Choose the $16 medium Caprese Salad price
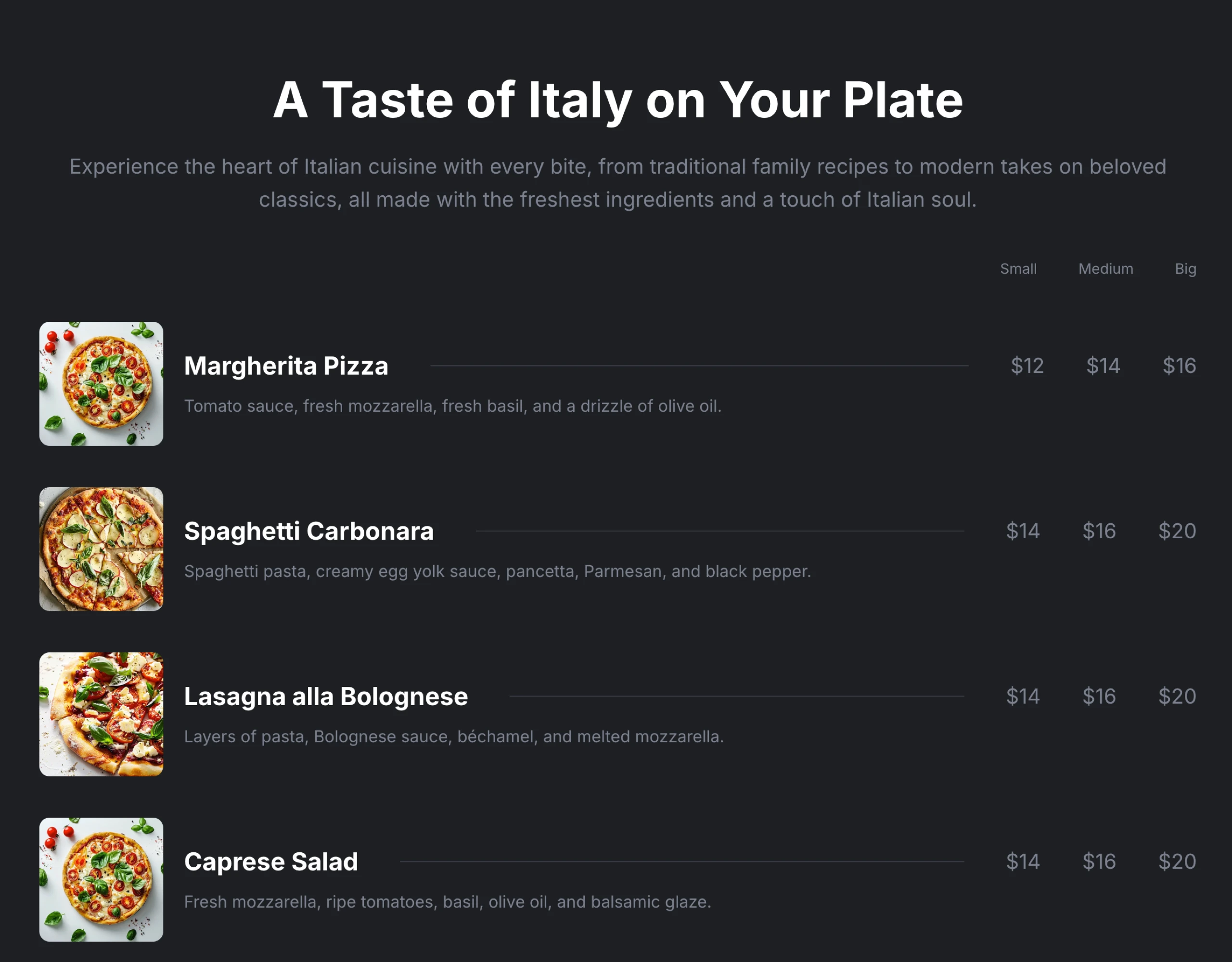The height and width of the screenshot is (962, 1232). click(1099, 861)
